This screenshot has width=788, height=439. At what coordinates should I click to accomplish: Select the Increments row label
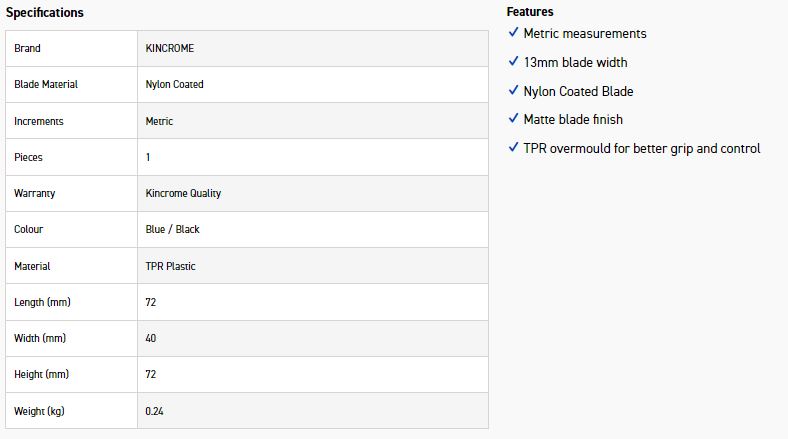click(39, 121)
